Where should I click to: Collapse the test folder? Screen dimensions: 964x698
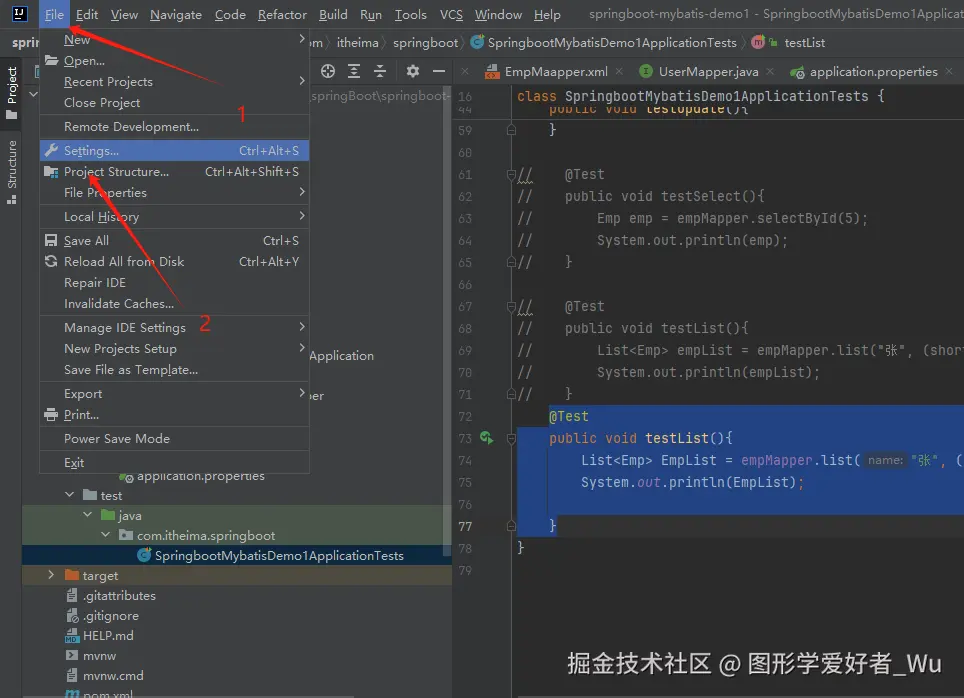(x=69, y=494)
